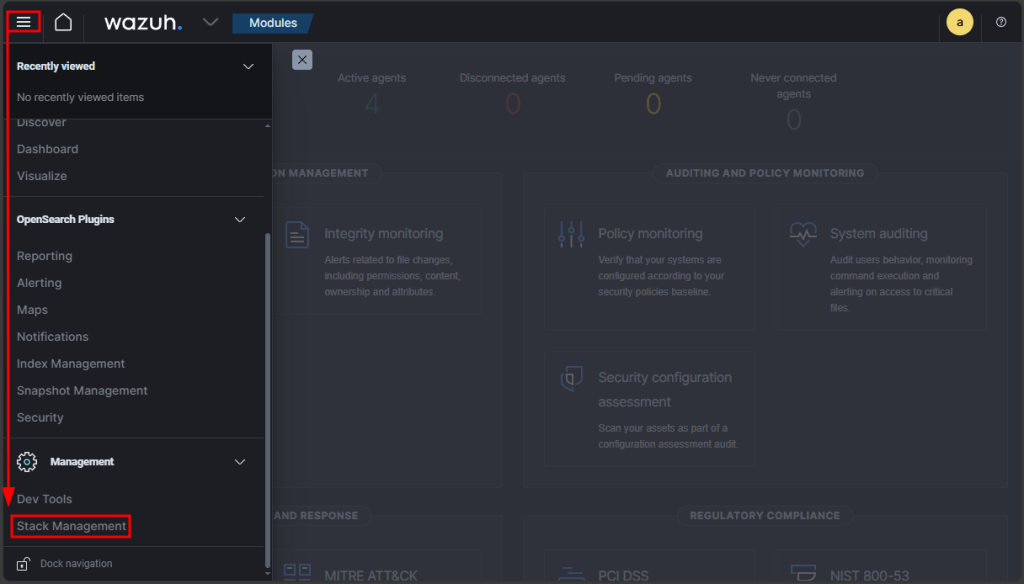Open user avatar menu
Viewport: 1024px width, 584px height.
959,22
